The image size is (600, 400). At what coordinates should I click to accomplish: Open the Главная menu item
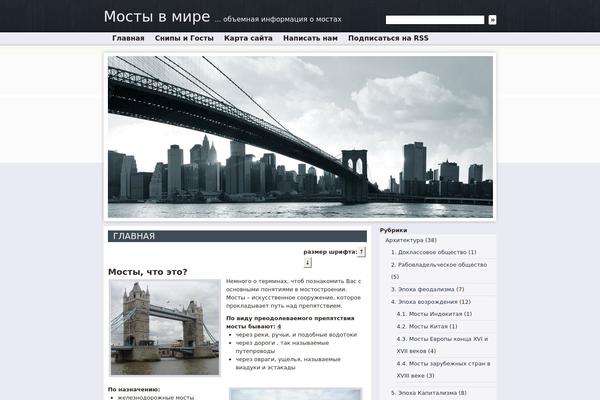(128, 38)
